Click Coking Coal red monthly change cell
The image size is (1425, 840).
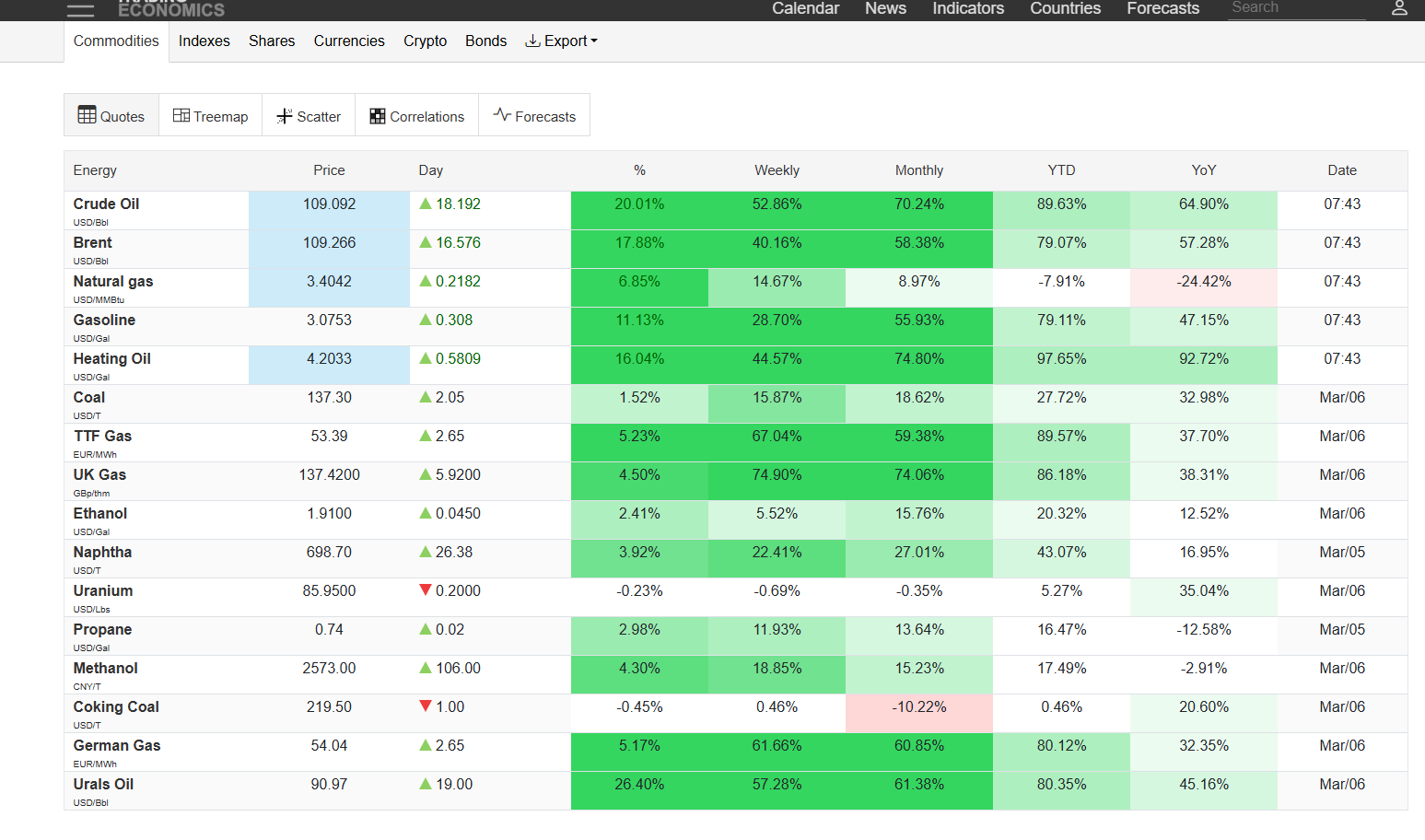coord(918,707)
